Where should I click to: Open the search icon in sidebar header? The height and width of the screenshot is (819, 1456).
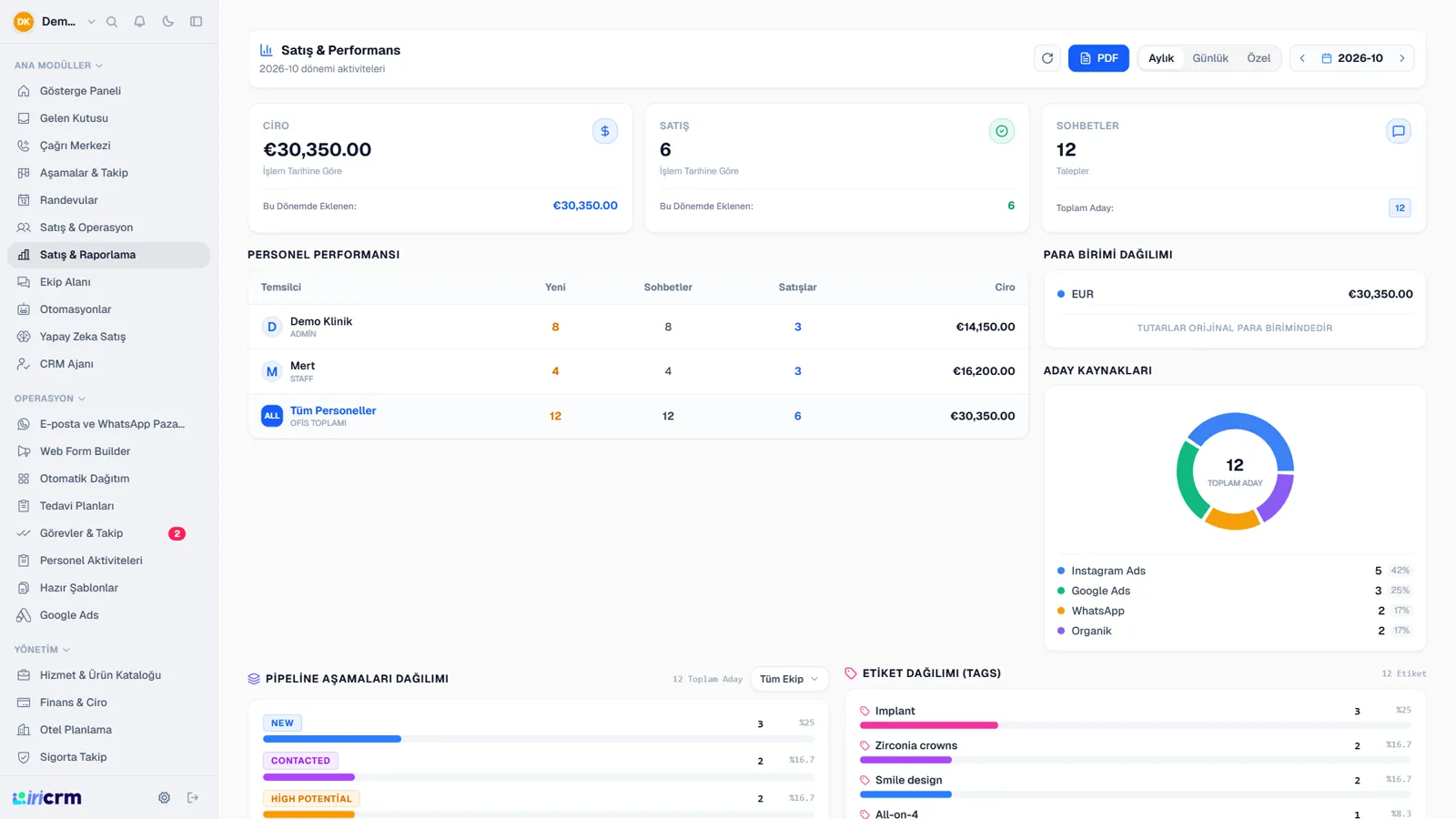pyautogui.click(x=112, y=22)
